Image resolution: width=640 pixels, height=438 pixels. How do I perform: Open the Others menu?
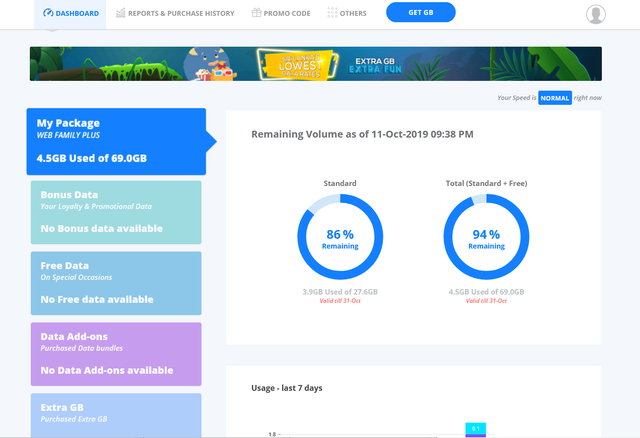[x=347, y=13]
